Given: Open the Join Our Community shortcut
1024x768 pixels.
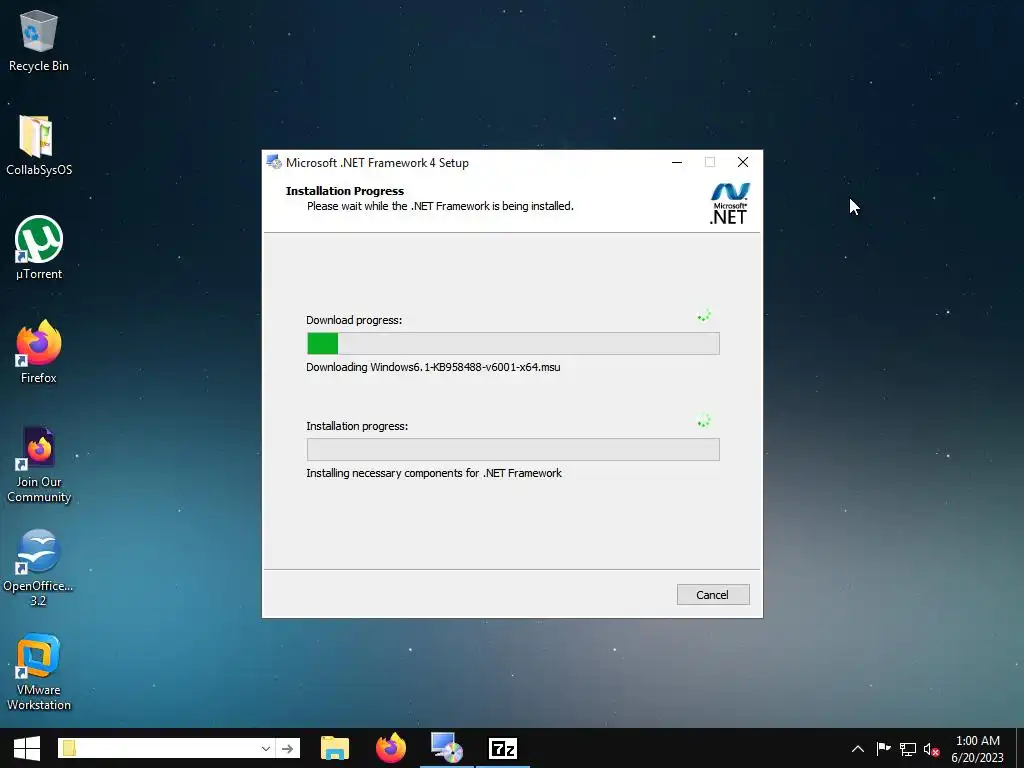Looking at the screenshot, I should [x=39, y=465].
